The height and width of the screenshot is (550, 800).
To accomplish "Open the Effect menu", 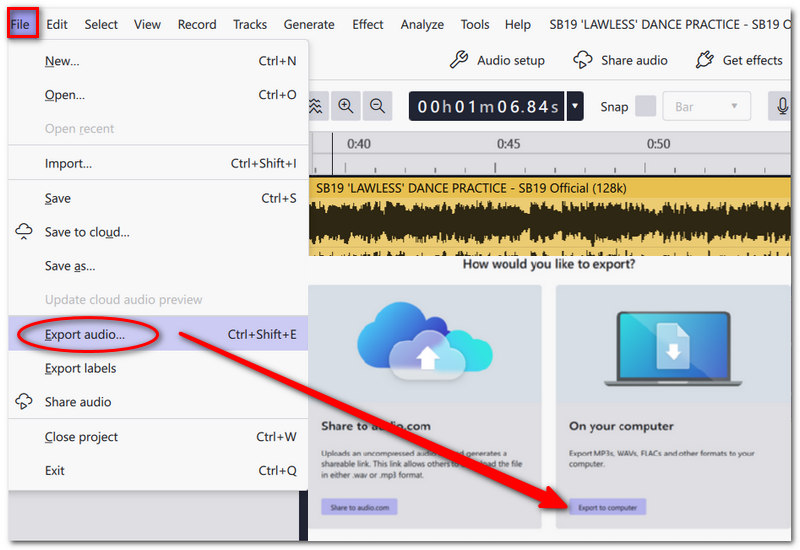I will tap(368, 24).
